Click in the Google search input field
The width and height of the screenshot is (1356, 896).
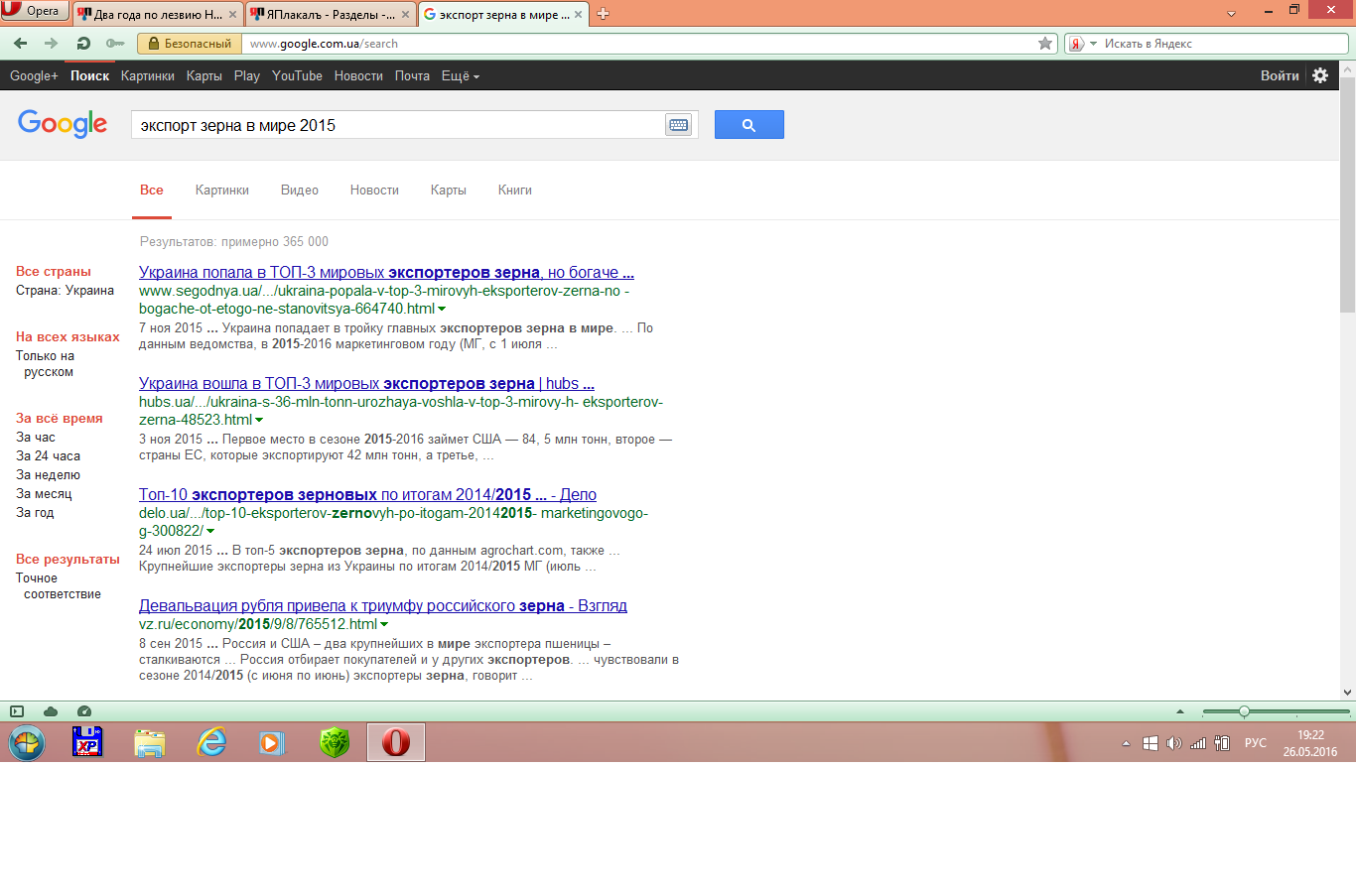pyautogui.click(x=397, y=125)
